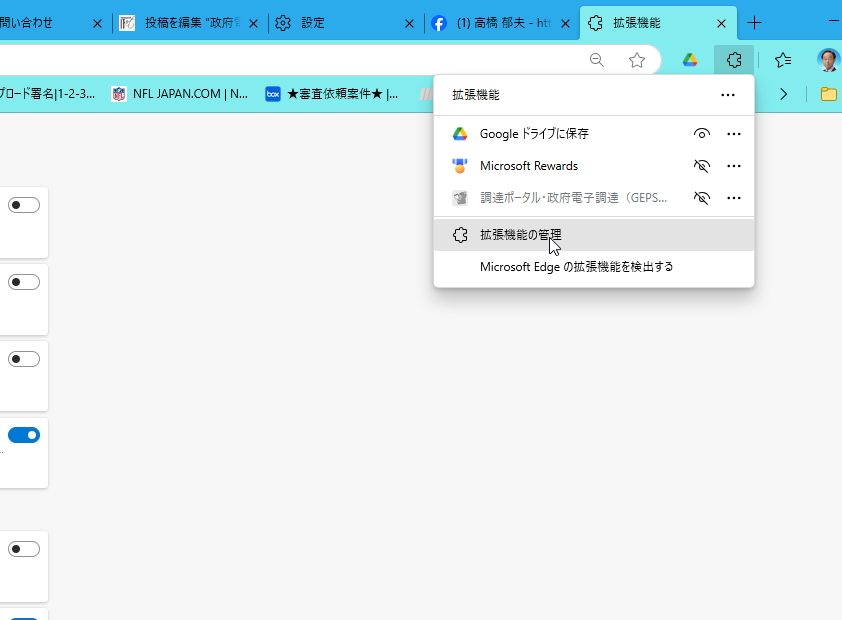Open more options for Microsoft Rewards
The height and width of the screenshot is (620, 842).
(733, 166)
